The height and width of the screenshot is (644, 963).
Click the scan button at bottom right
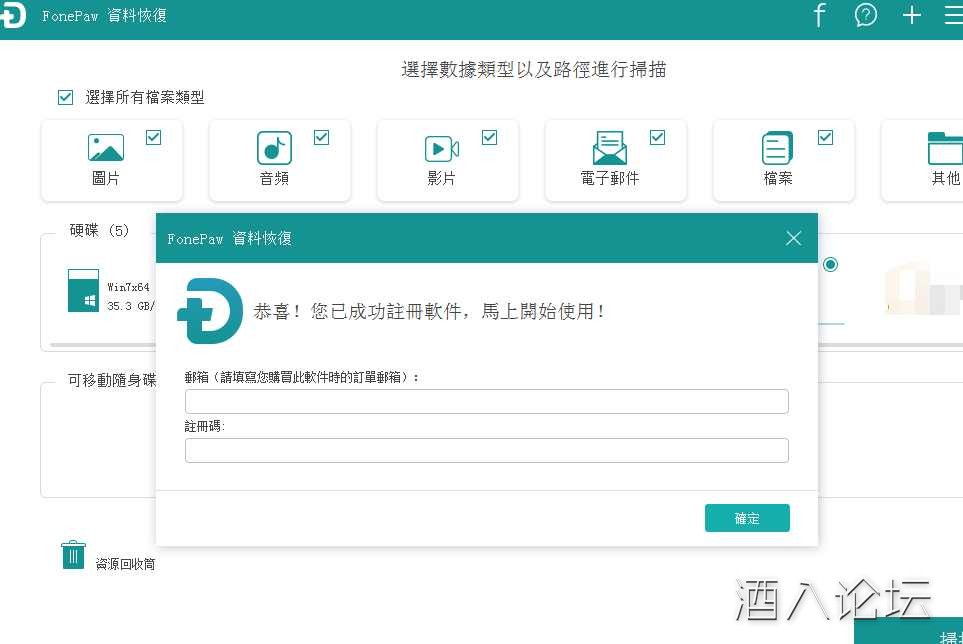click(x=908, y=631)
